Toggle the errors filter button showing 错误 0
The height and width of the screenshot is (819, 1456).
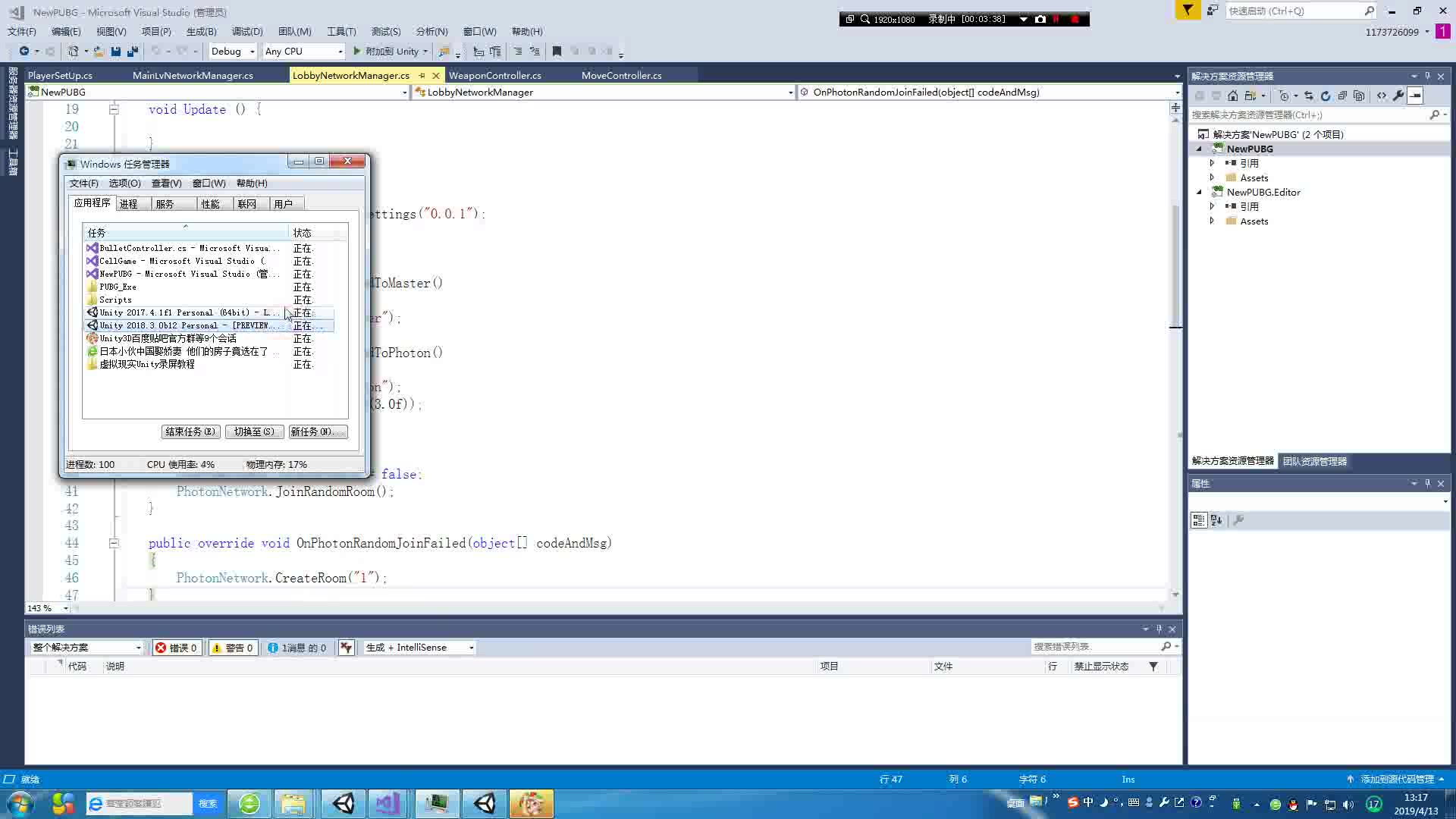tap(176, 648)
